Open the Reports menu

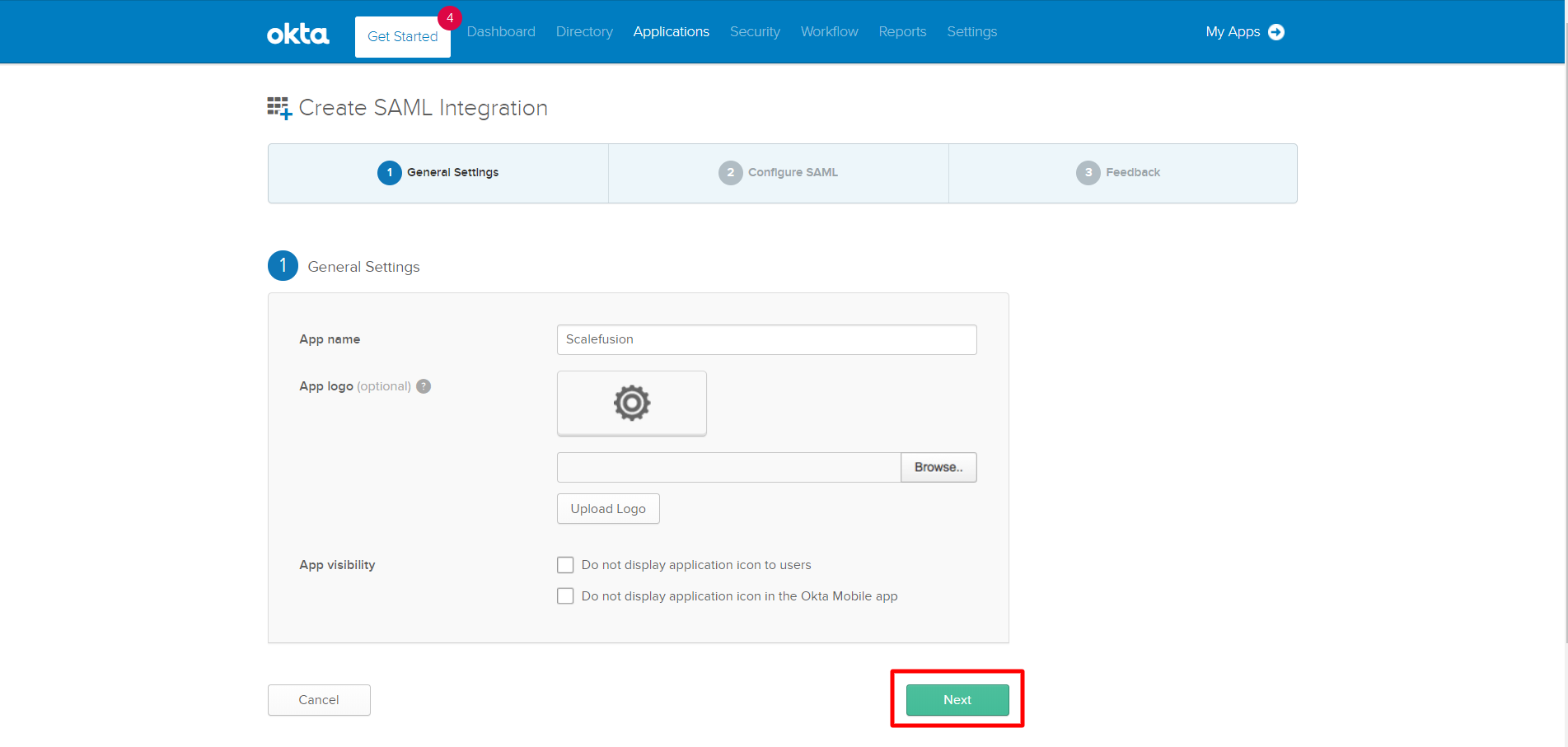point(902,31)
